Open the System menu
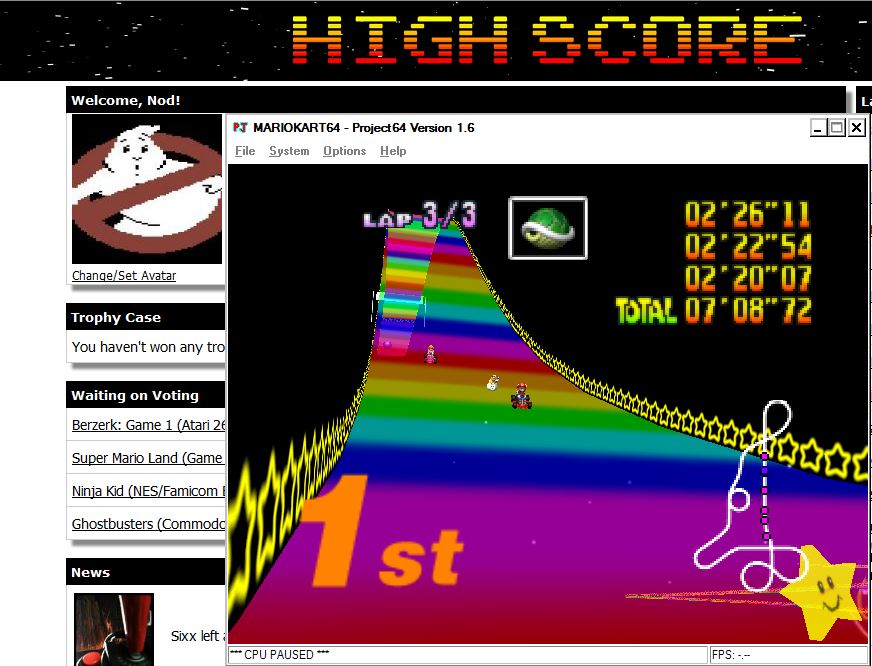The height and width of the screenshot is (666, 872). [289, 151]
